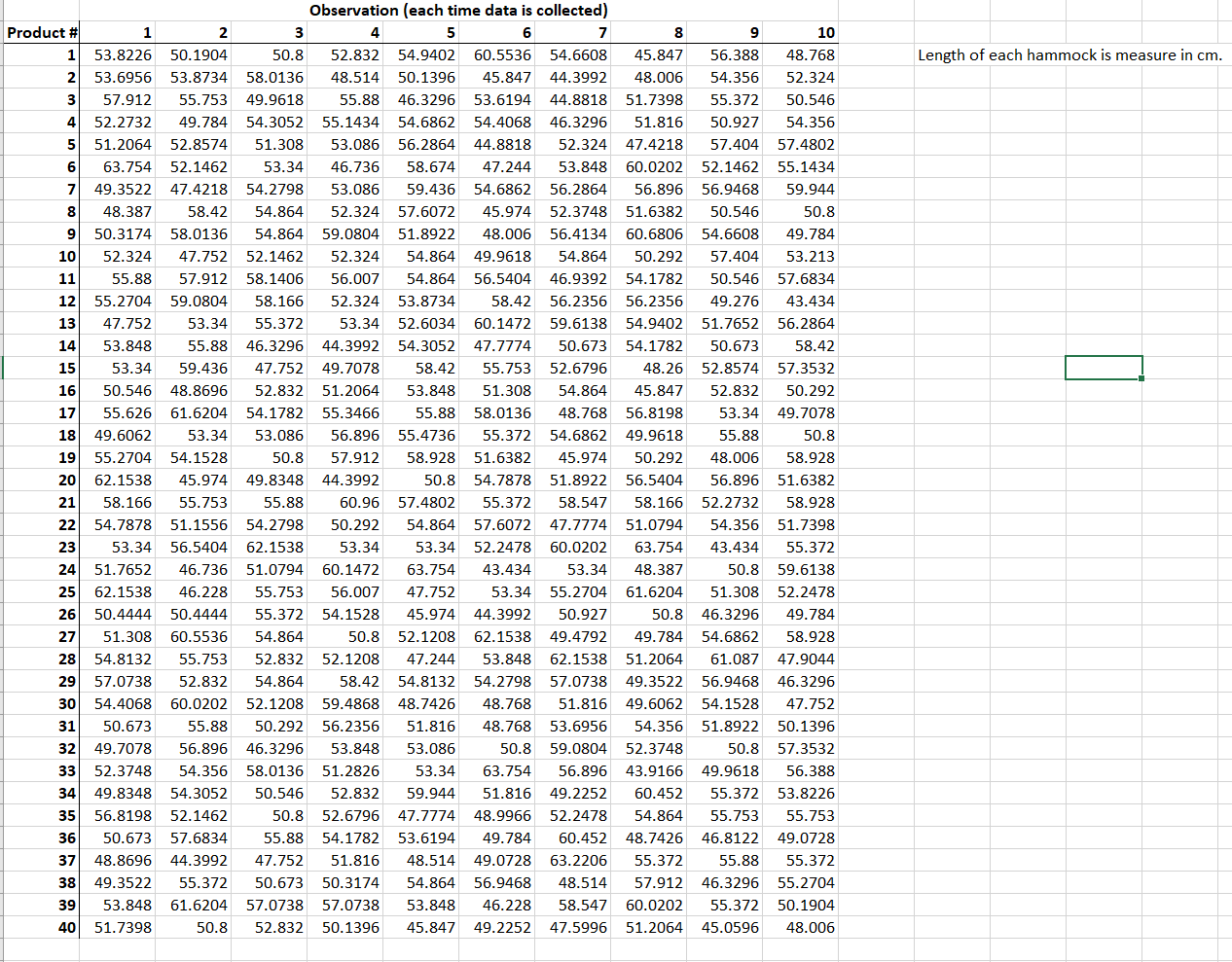Select the value 49.0728 in Product 36 row
Image resolution: width=1232 pixels, height=962 pixels.
(x=808, y=837)
